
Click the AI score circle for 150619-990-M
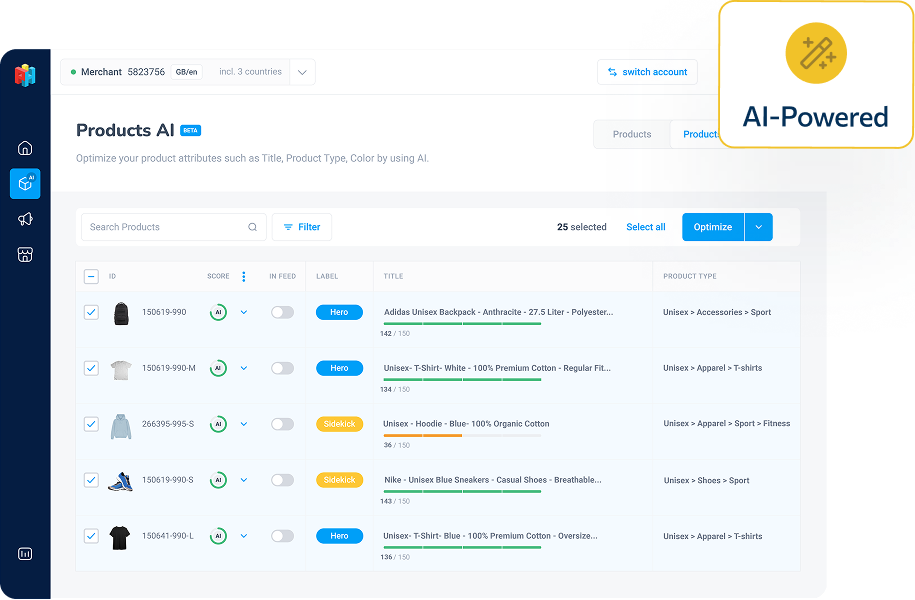coord(218,368)
